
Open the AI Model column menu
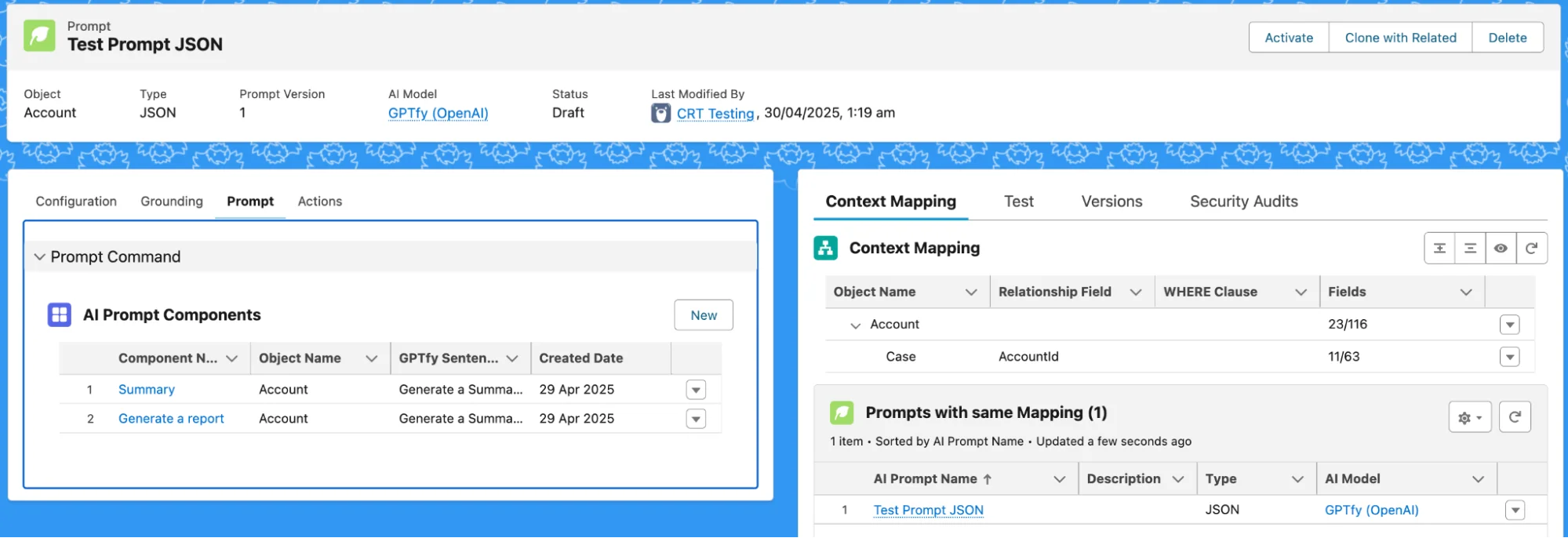[x=1479, y=479]
